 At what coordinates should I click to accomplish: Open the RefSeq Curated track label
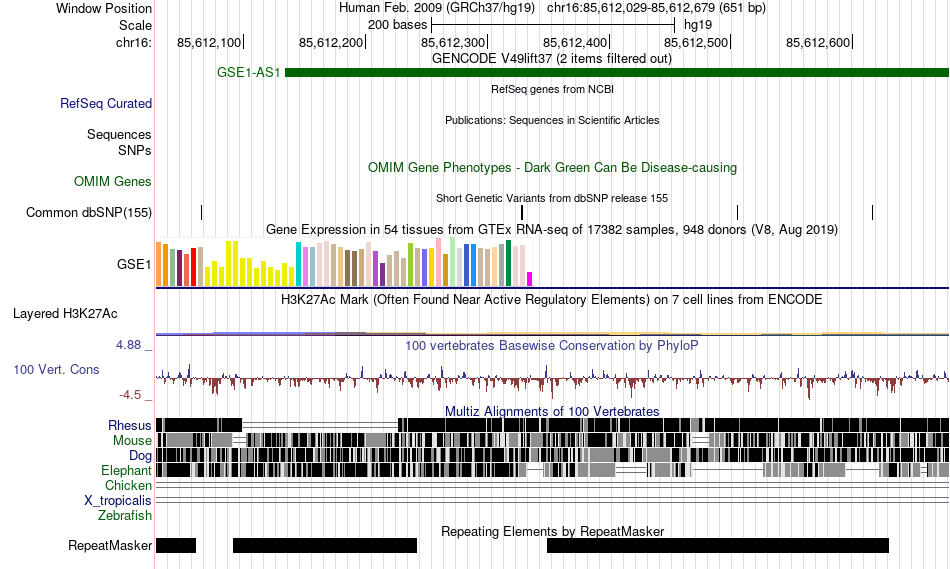point(106,104)
